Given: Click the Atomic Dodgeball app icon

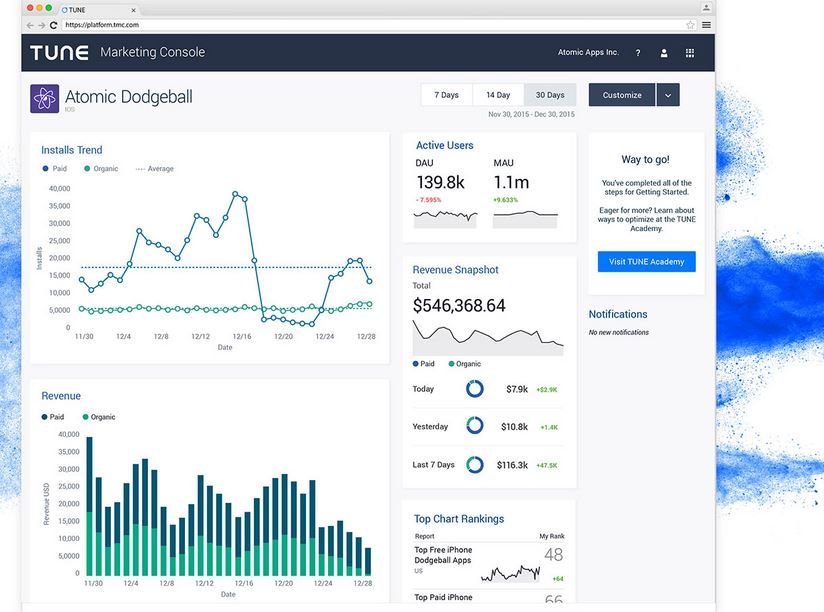Looking at the screenshot, I should [x=44, y=97].
